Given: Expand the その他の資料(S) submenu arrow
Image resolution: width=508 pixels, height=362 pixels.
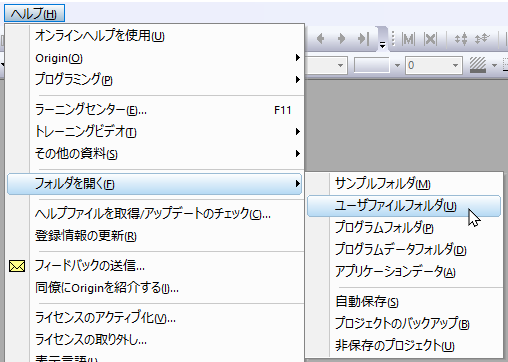Looking at the screenshot, I should pos(298,153).
